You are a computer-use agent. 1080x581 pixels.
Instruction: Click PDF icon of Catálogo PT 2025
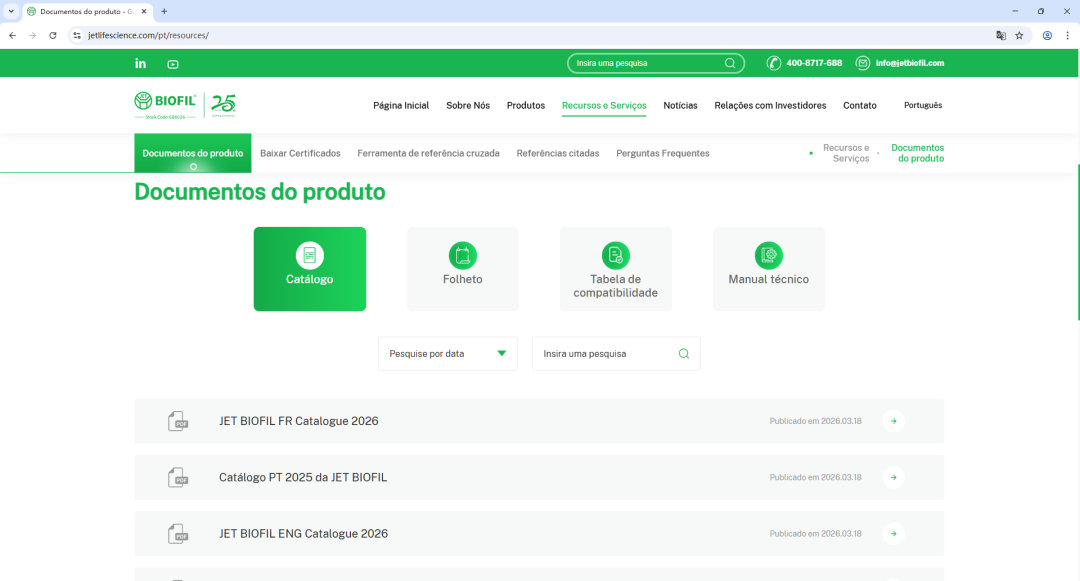pyautogui.click(x=178, y=478)
